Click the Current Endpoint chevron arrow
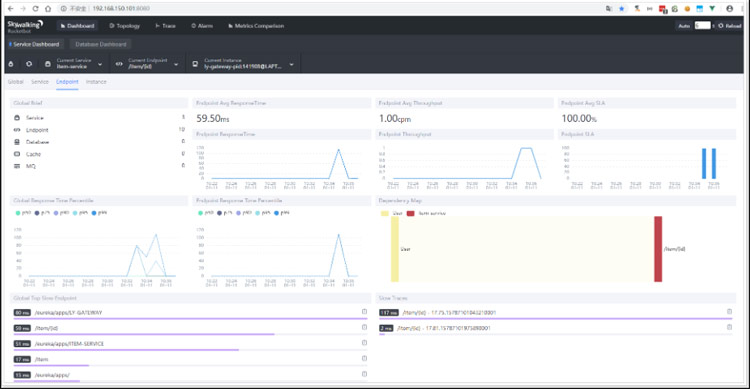Screen dimensions: 750x389 (176, 64)
